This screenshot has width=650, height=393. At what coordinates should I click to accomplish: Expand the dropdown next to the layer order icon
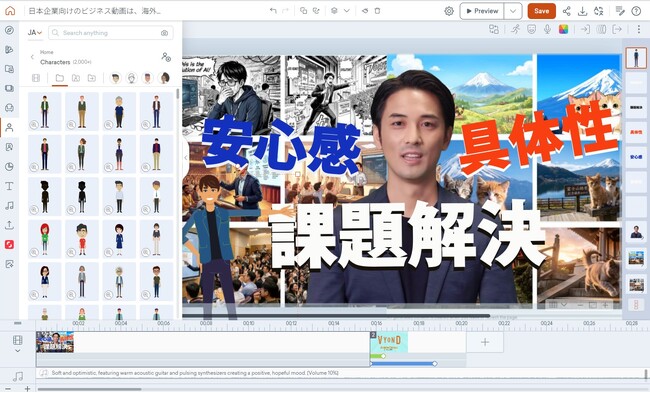[x=347, y=11]
